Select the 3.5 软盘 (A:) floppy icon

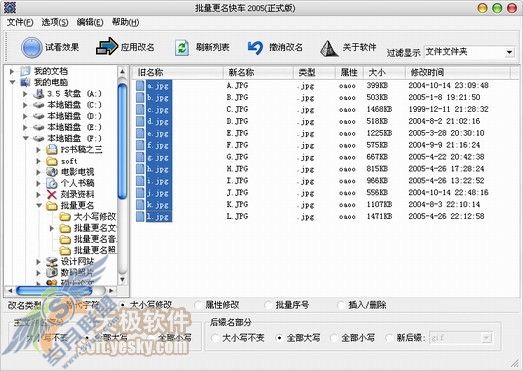[x=39, y=94]
